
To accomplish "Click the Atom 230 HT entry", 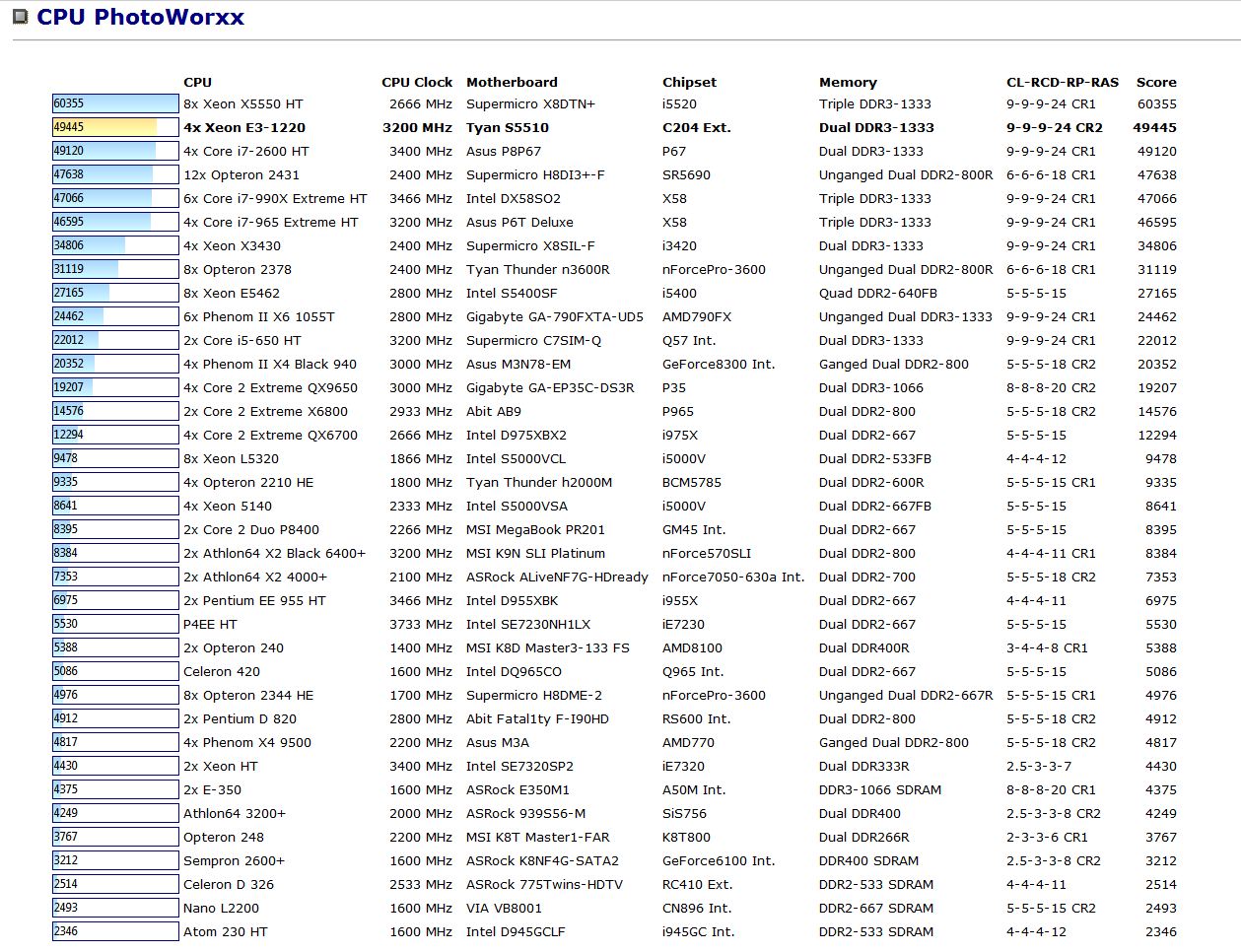I will click(226, 931).
